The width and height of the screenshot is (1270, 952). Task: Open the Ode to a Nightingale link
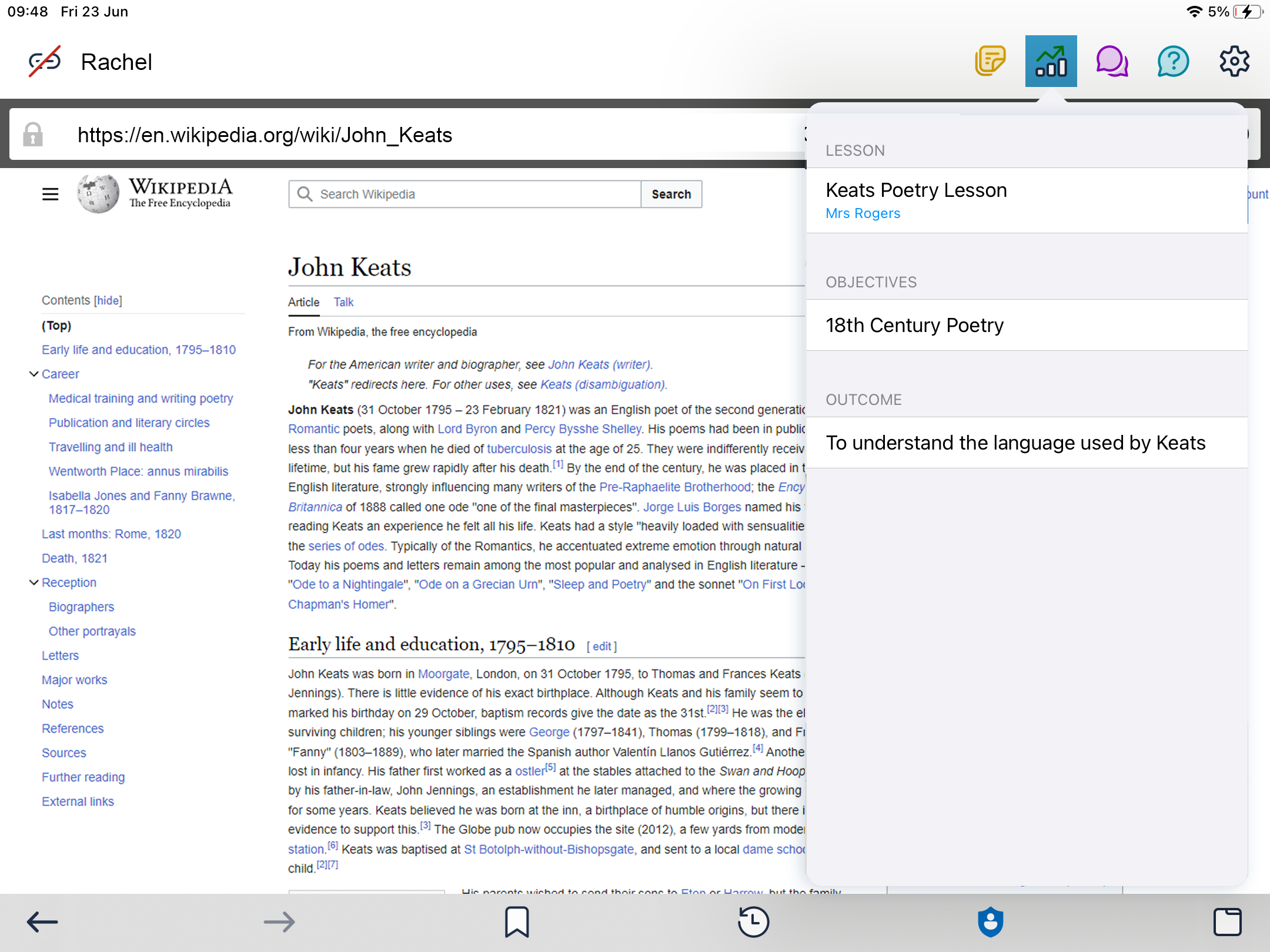click(x=348, y=585)
